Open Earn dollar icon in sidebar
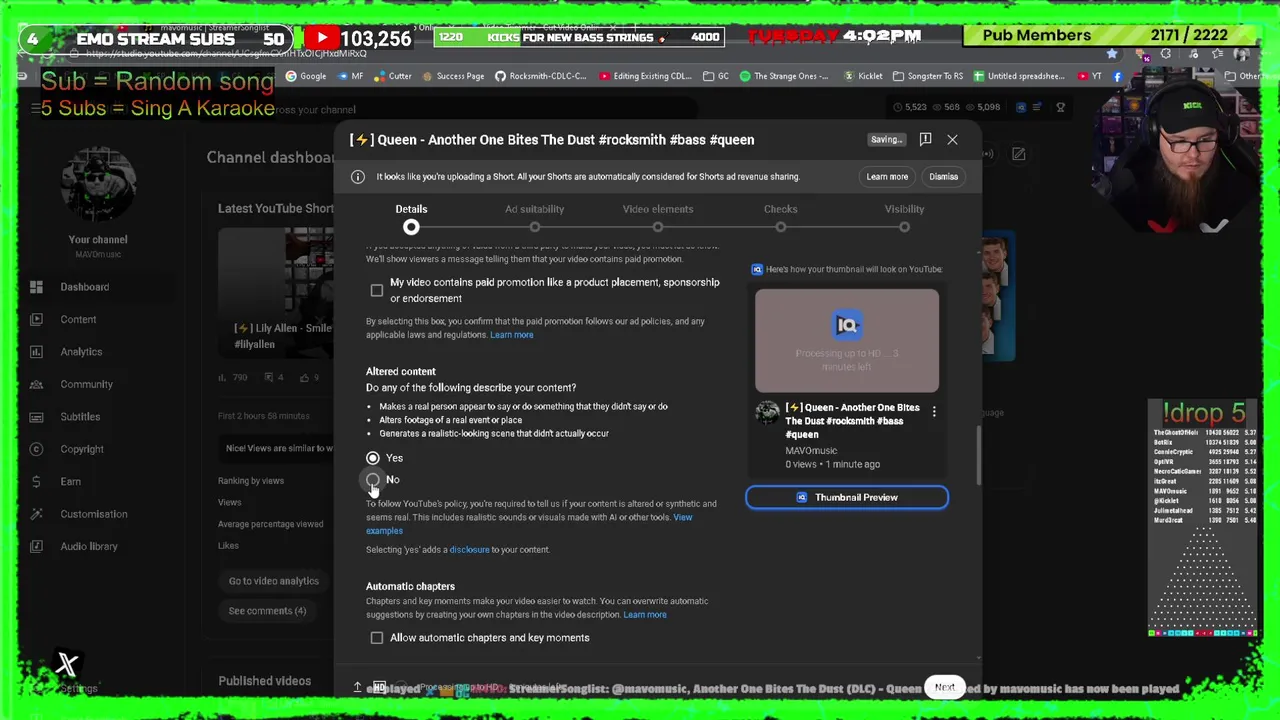 [36, 481]
